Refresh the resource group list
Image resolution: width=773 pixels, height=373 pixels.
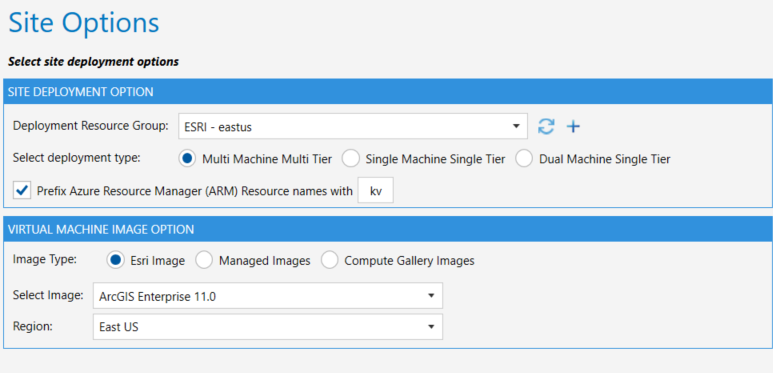(x=546, y=127)
